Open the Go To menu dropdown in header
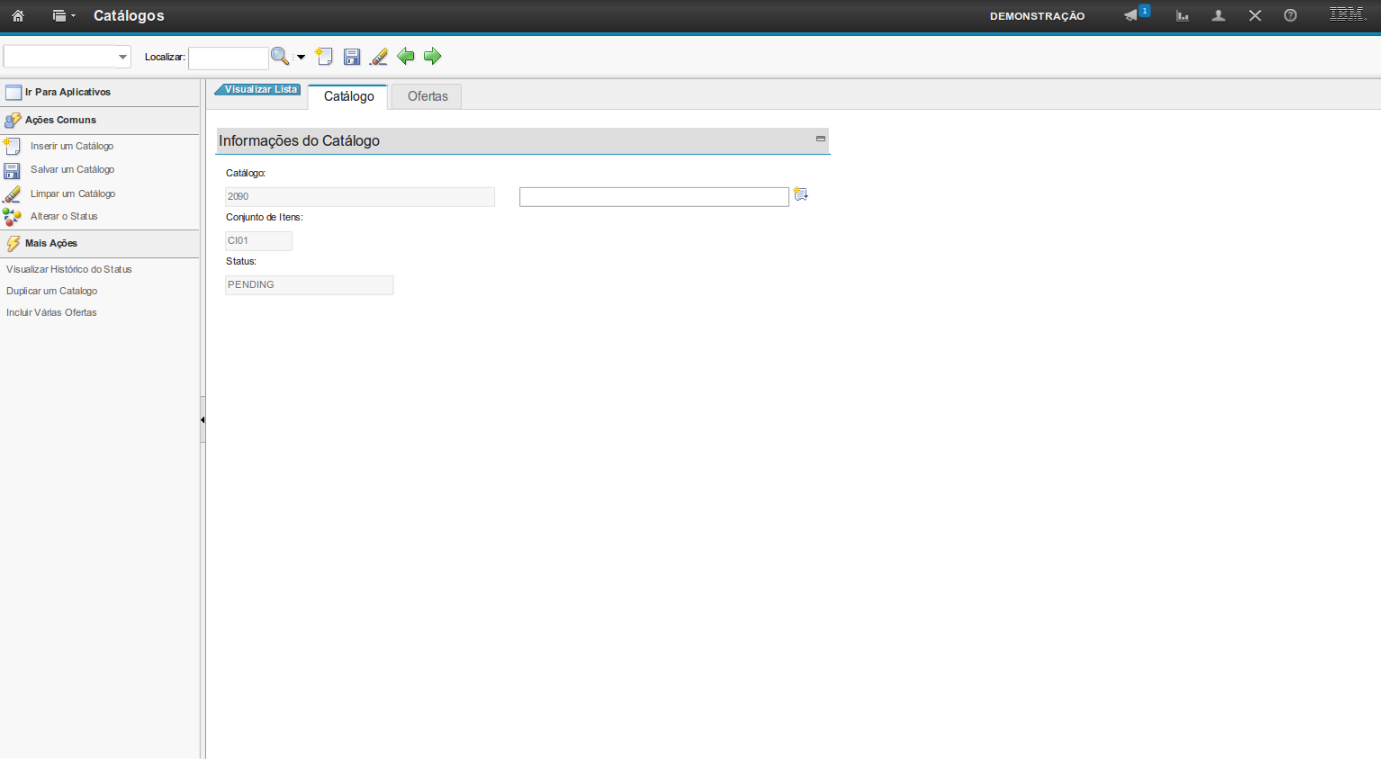Viewport: 1381px width, 759px height. pyautogui.click(x=64, y=16)
